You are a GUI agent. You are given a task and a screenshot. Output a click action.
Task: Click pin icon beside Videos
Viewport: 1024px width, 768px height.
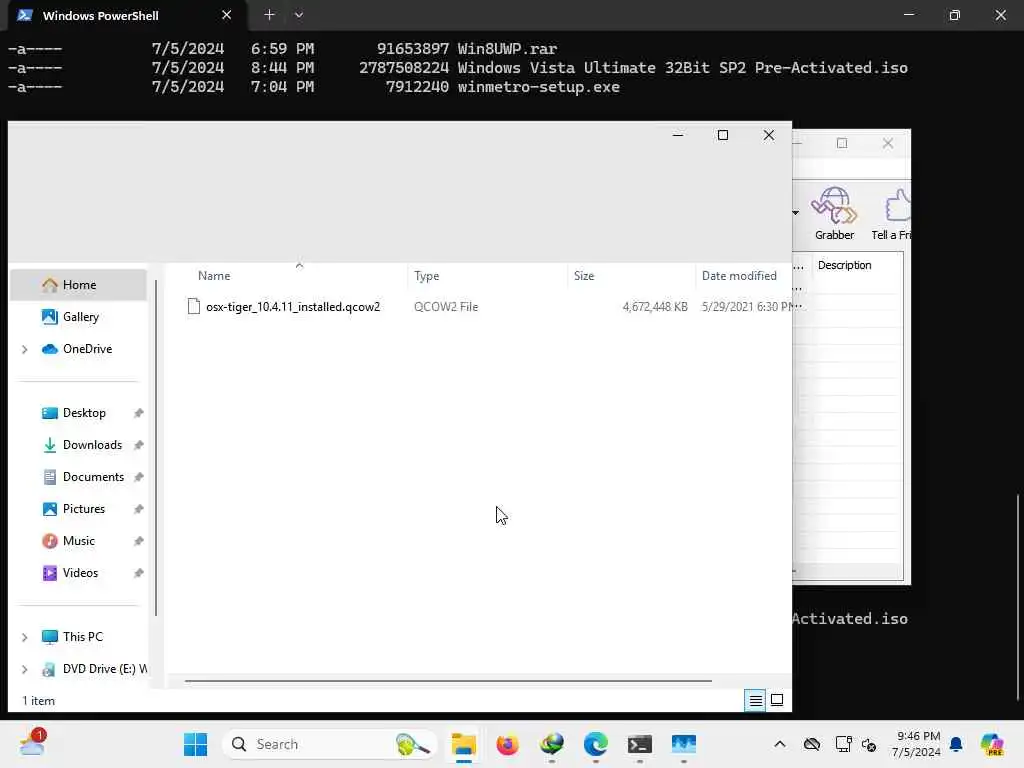(138, 573)
